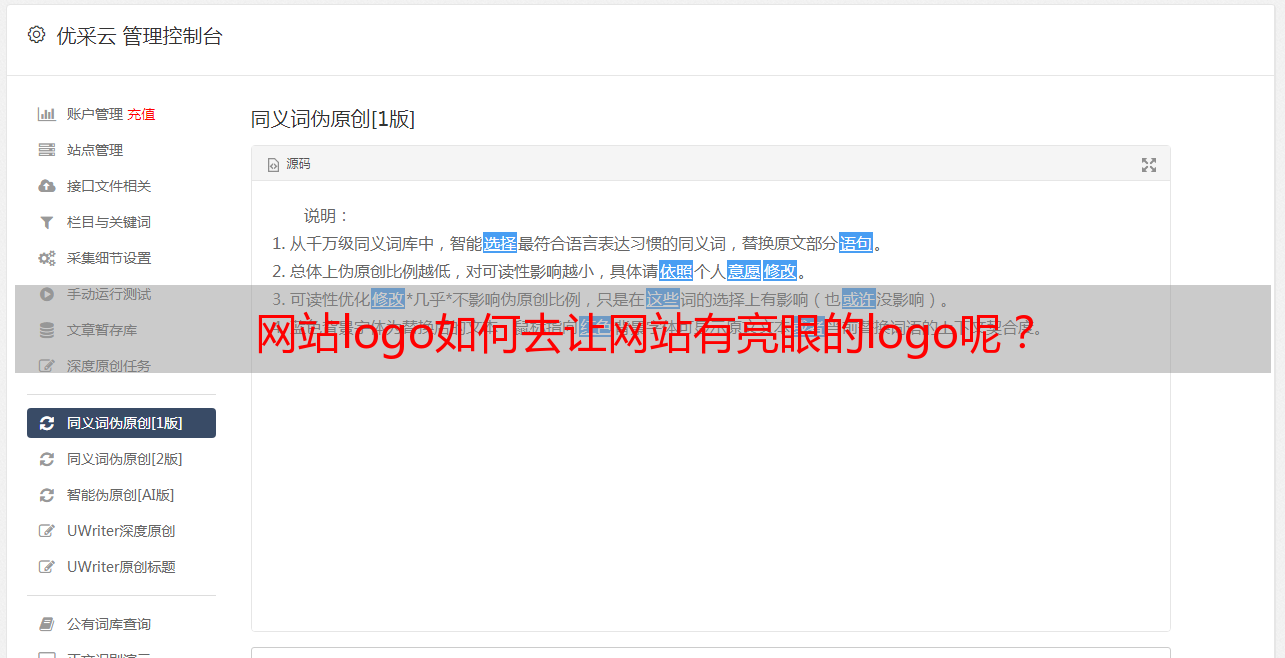Screen dimensions: 1285x658
Task: Click the refresh icon beside 同义词伪原创[2版]
Action: point(46,459)
